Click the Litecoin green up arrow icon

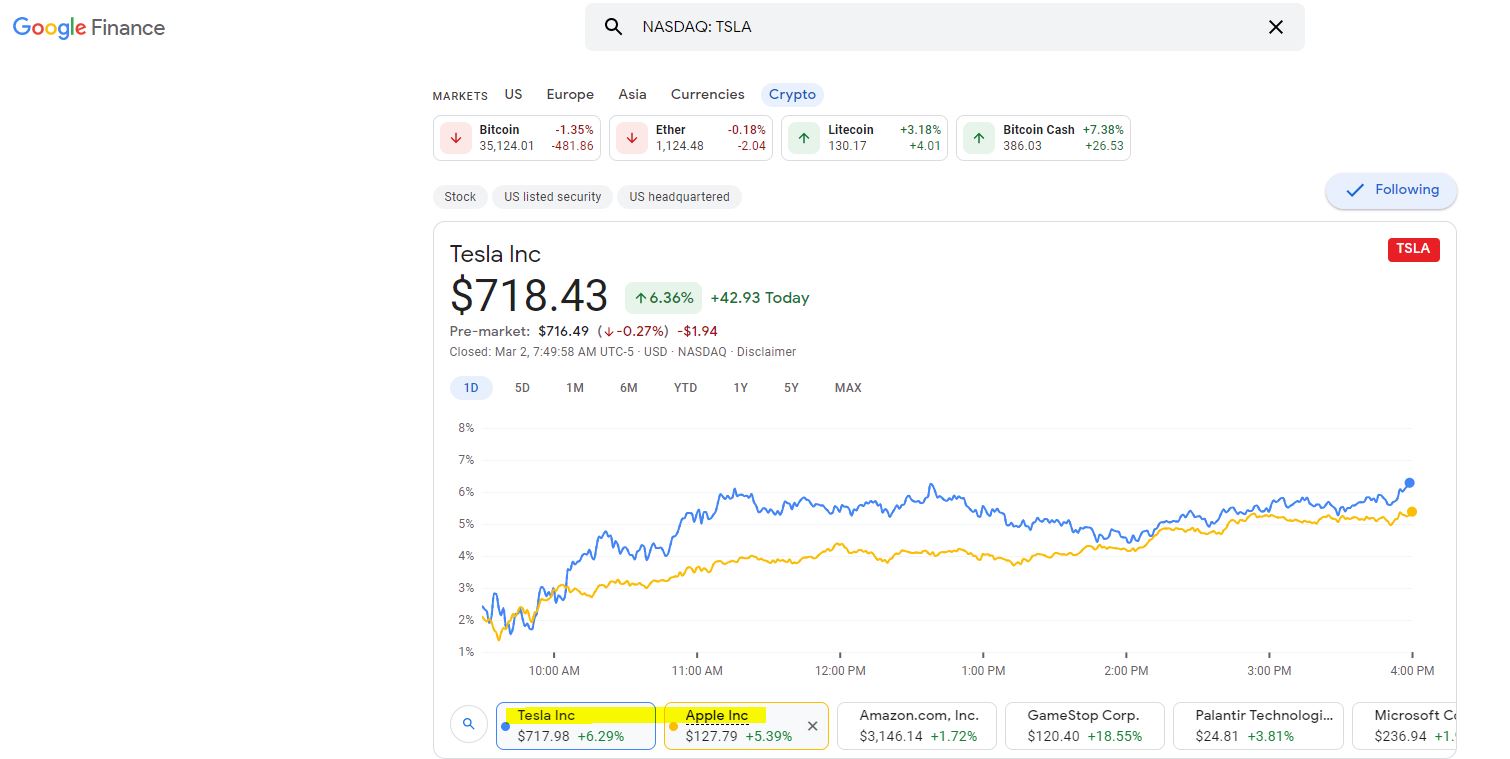(804, 138)
